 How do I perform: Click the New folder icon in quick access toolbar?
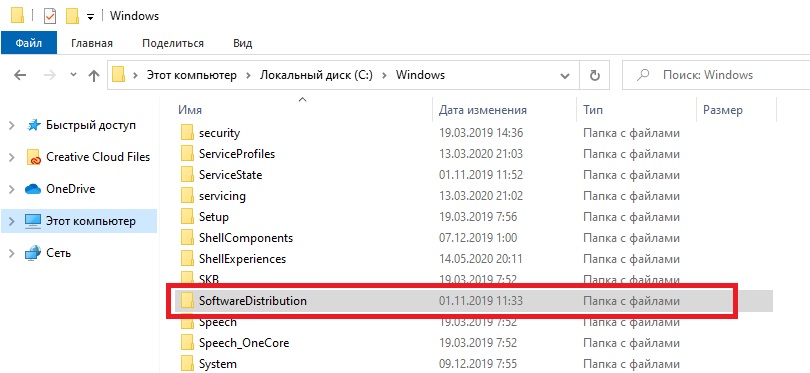tap(73, 17)
